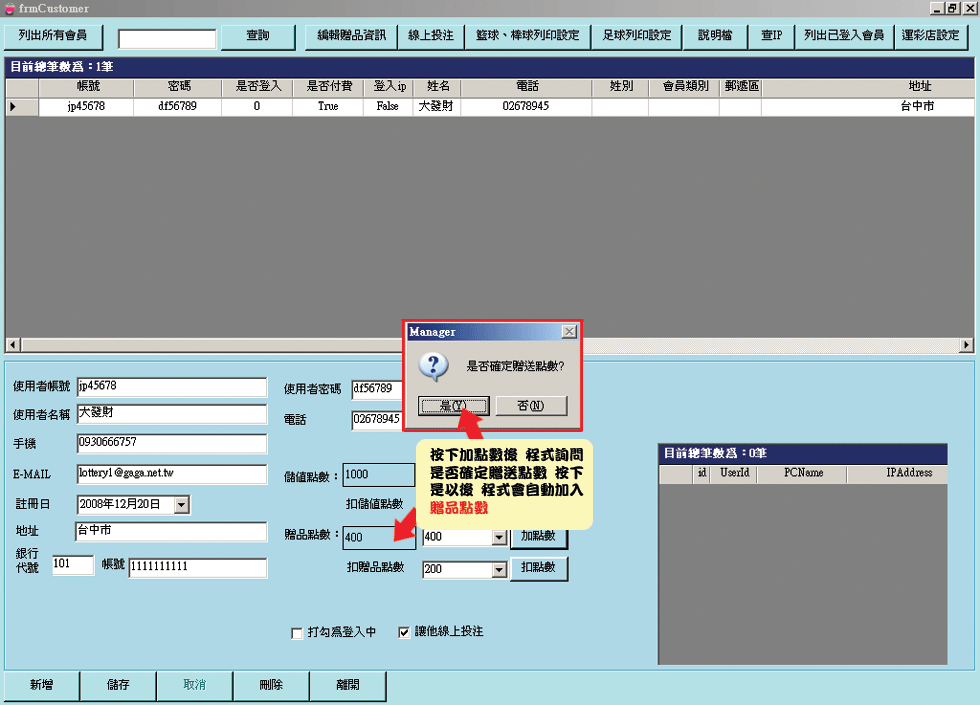Click the 帳號 column header
Image resolution: width=980 pixels, height=705 pixels.
tap(87, 87)
